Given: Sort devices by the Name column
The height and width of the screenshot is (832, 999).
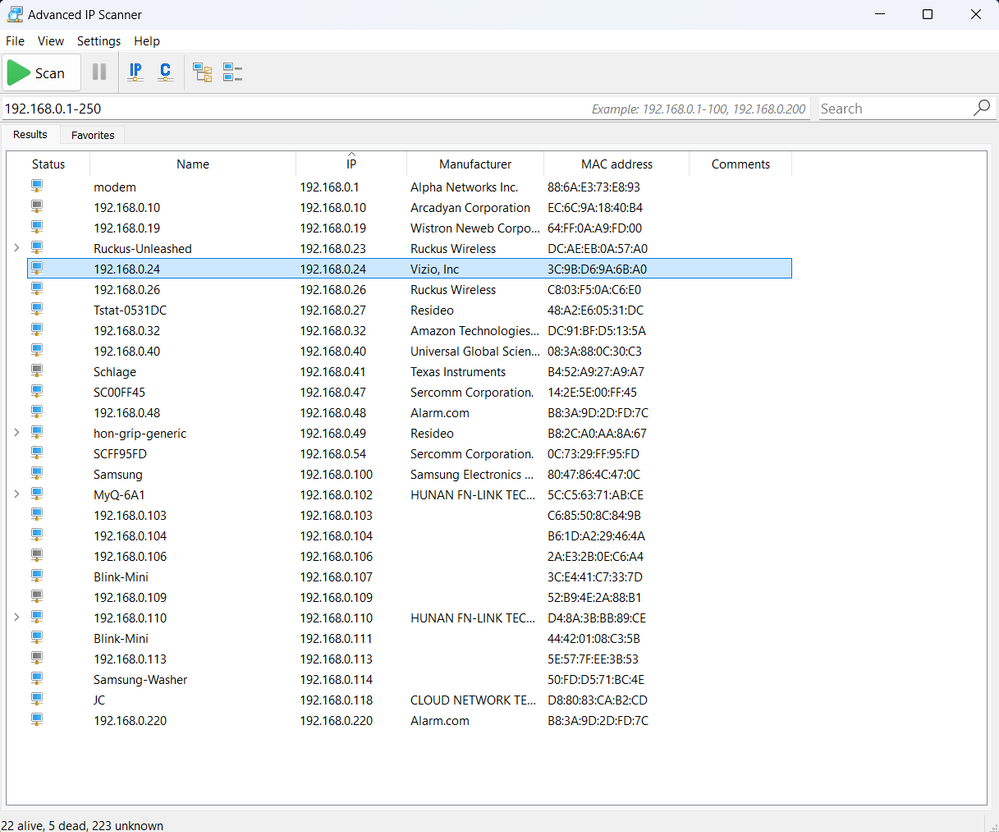Looking at the screenshot, I should 192,163.
